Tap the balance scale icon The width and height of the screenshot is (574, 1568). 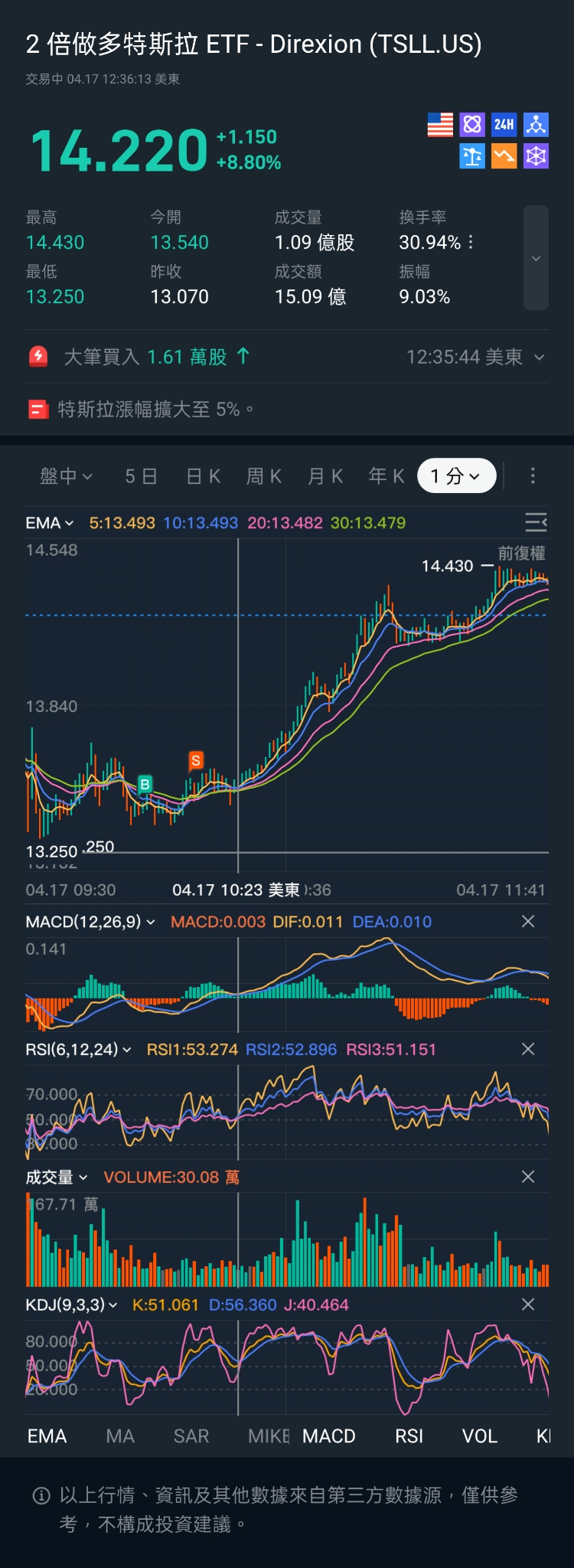[472, 157]
